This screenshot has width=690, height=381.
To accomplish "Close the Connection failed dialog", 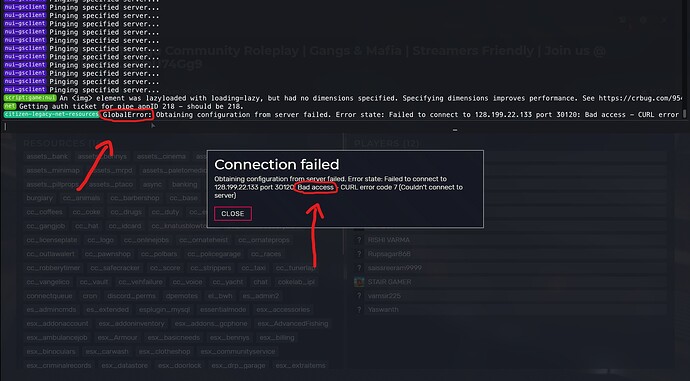I will [233, 213].
